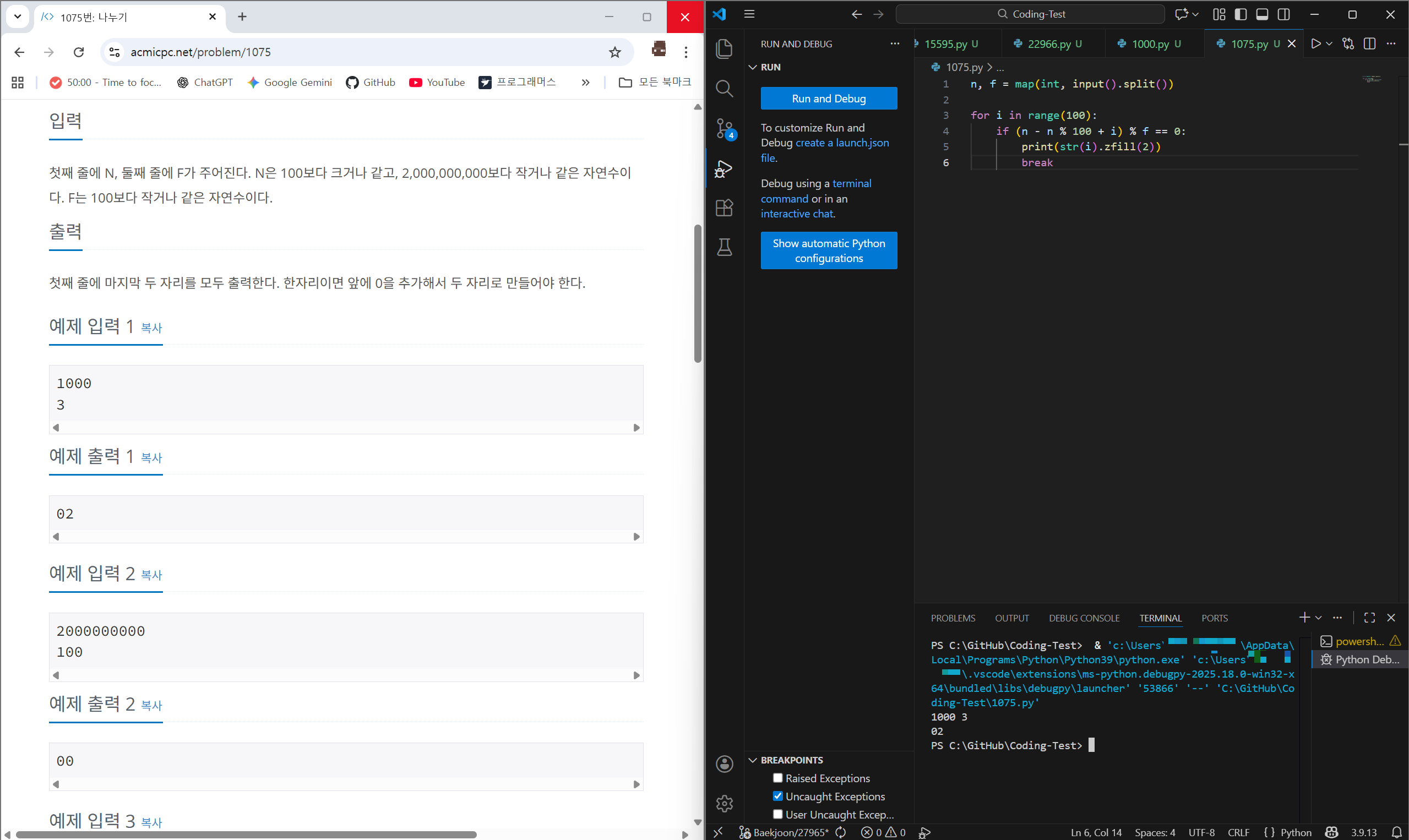Enable Raised Exceptions breakpoint checkbox
The width and height of the screenshot is (1409, 840).
(x=778, y=778)
